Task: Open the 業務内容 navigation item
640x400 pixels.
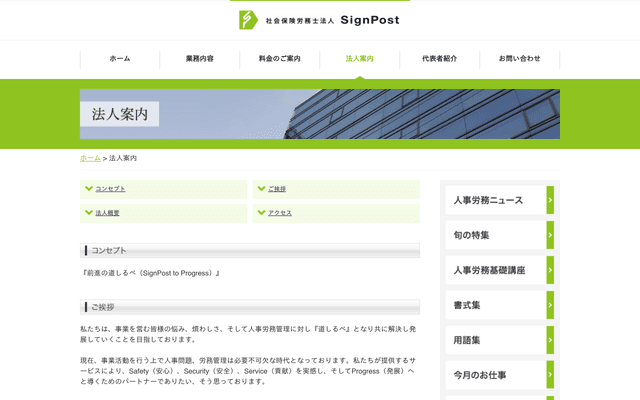Action: coord(200,59)
